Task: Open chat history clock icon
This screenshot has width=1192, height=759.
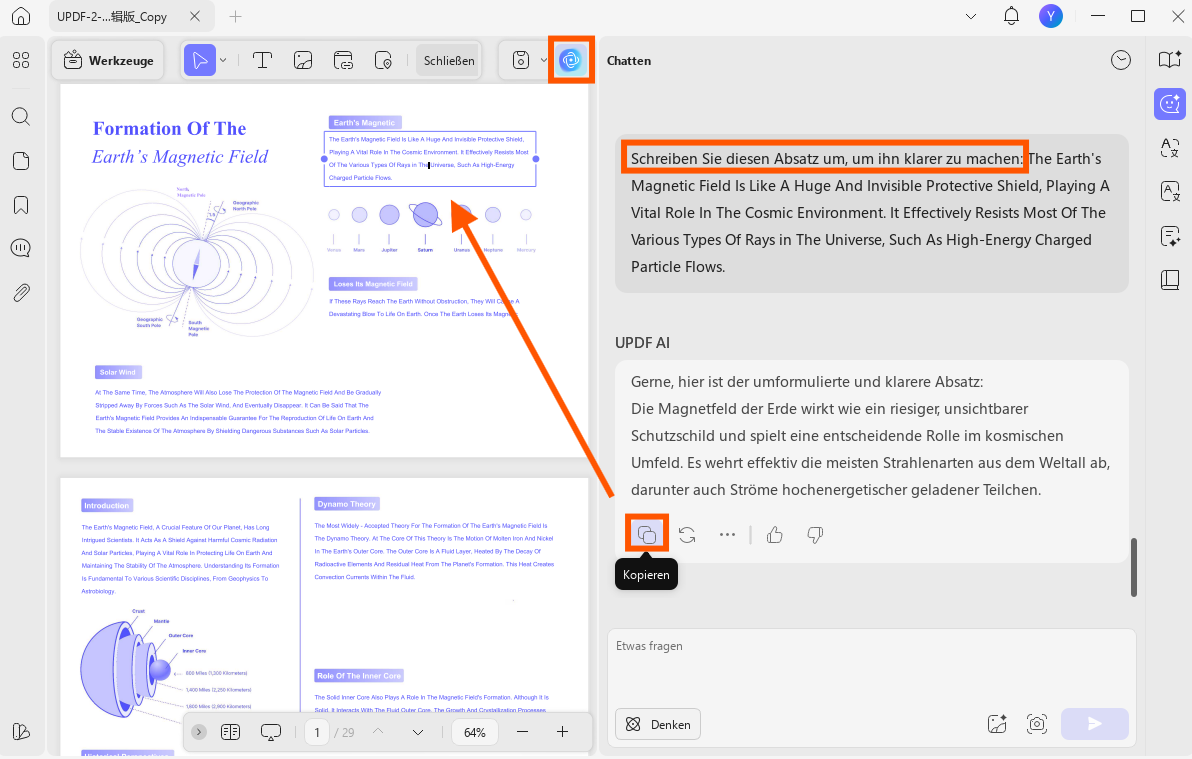Action: [x=1120, y=60]
